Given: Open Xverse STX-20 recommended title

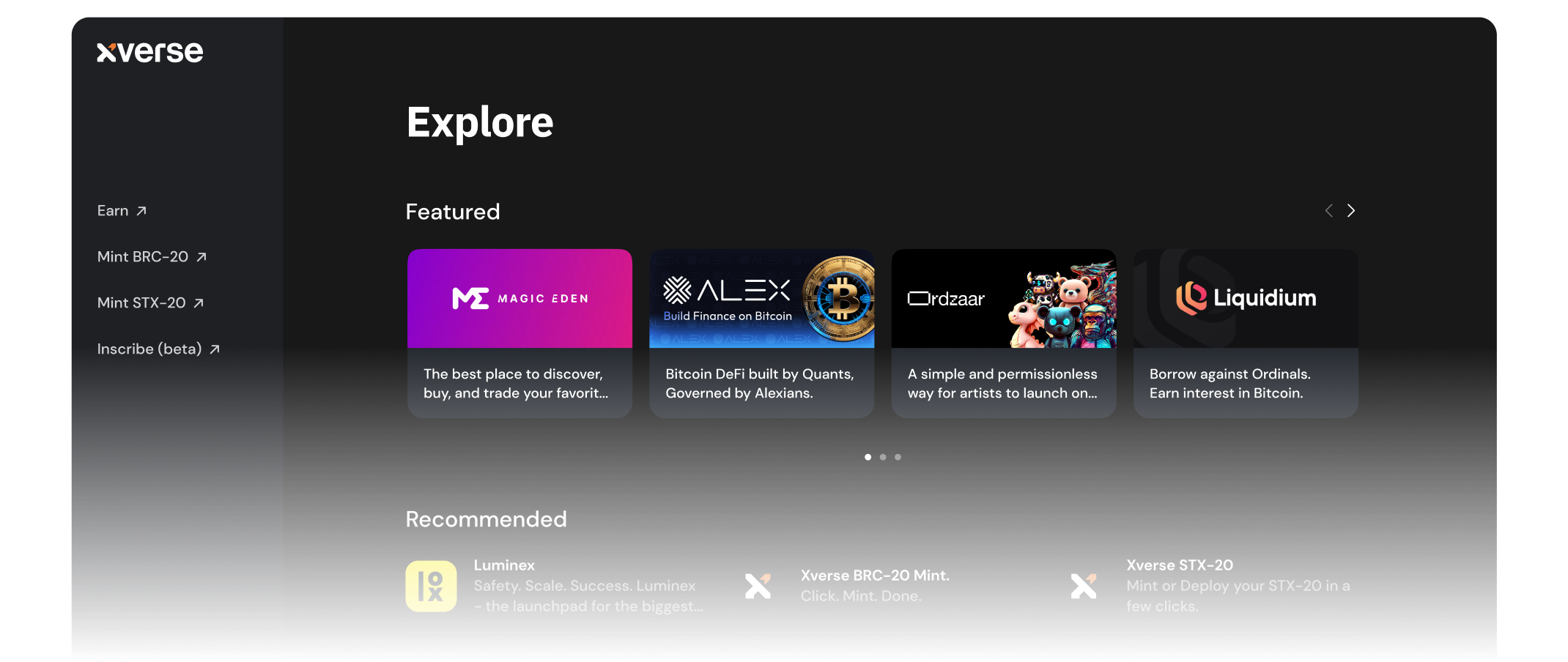Looking at the screenshot, I should tap(1180, 565).
